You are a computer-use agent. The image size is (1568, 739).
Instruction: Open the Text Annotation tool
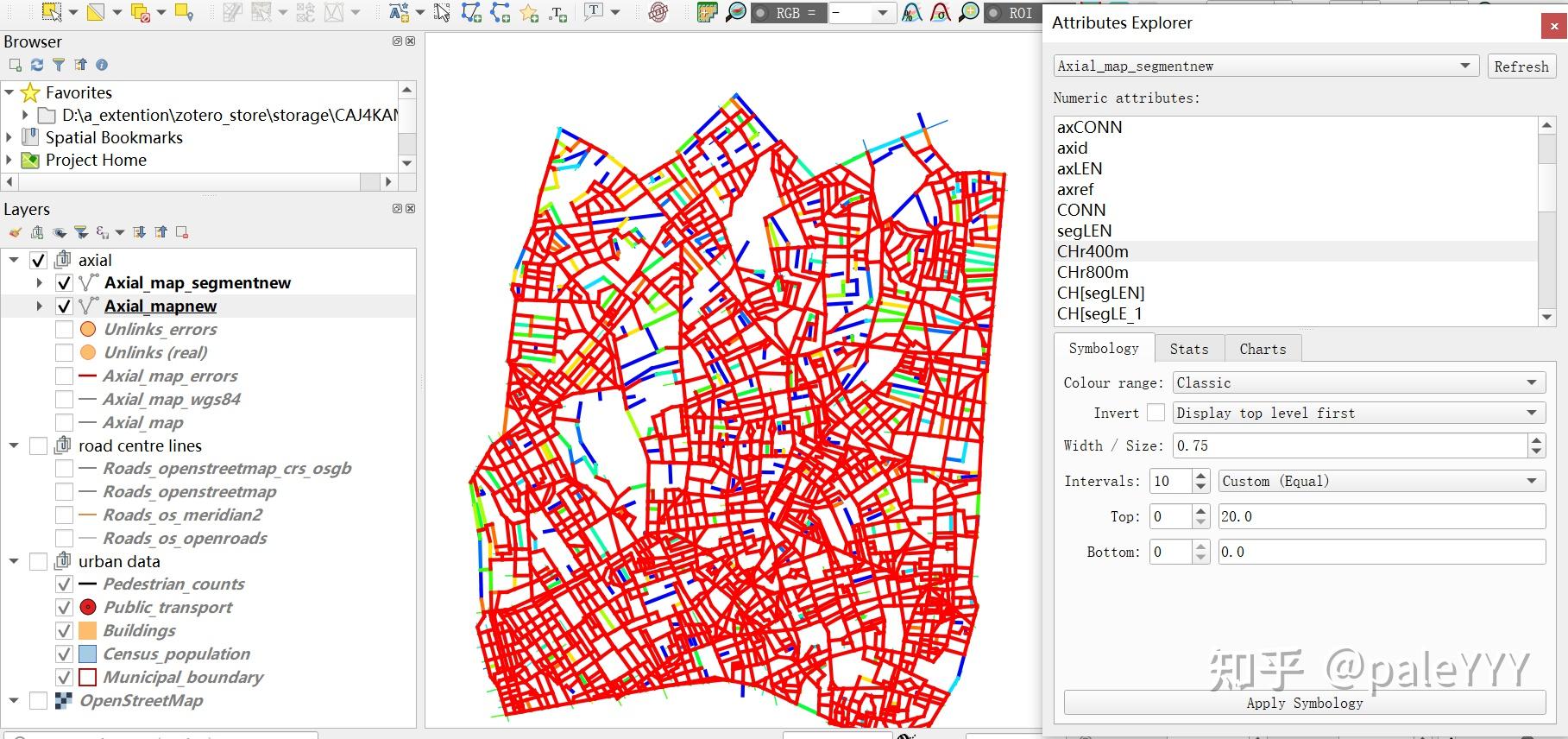point(593,12)
